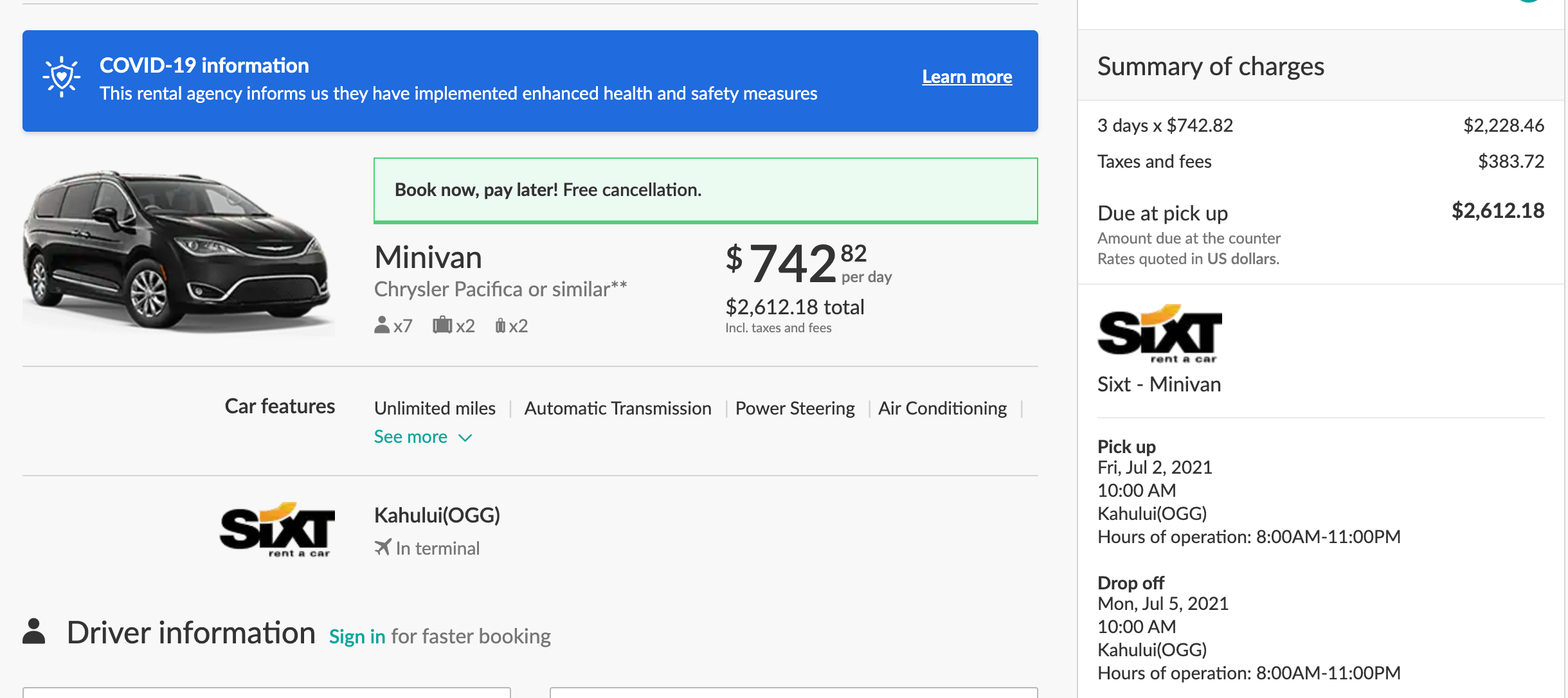
Task: Click the Kahului(OGG) location heading
Action: point(437,515)
